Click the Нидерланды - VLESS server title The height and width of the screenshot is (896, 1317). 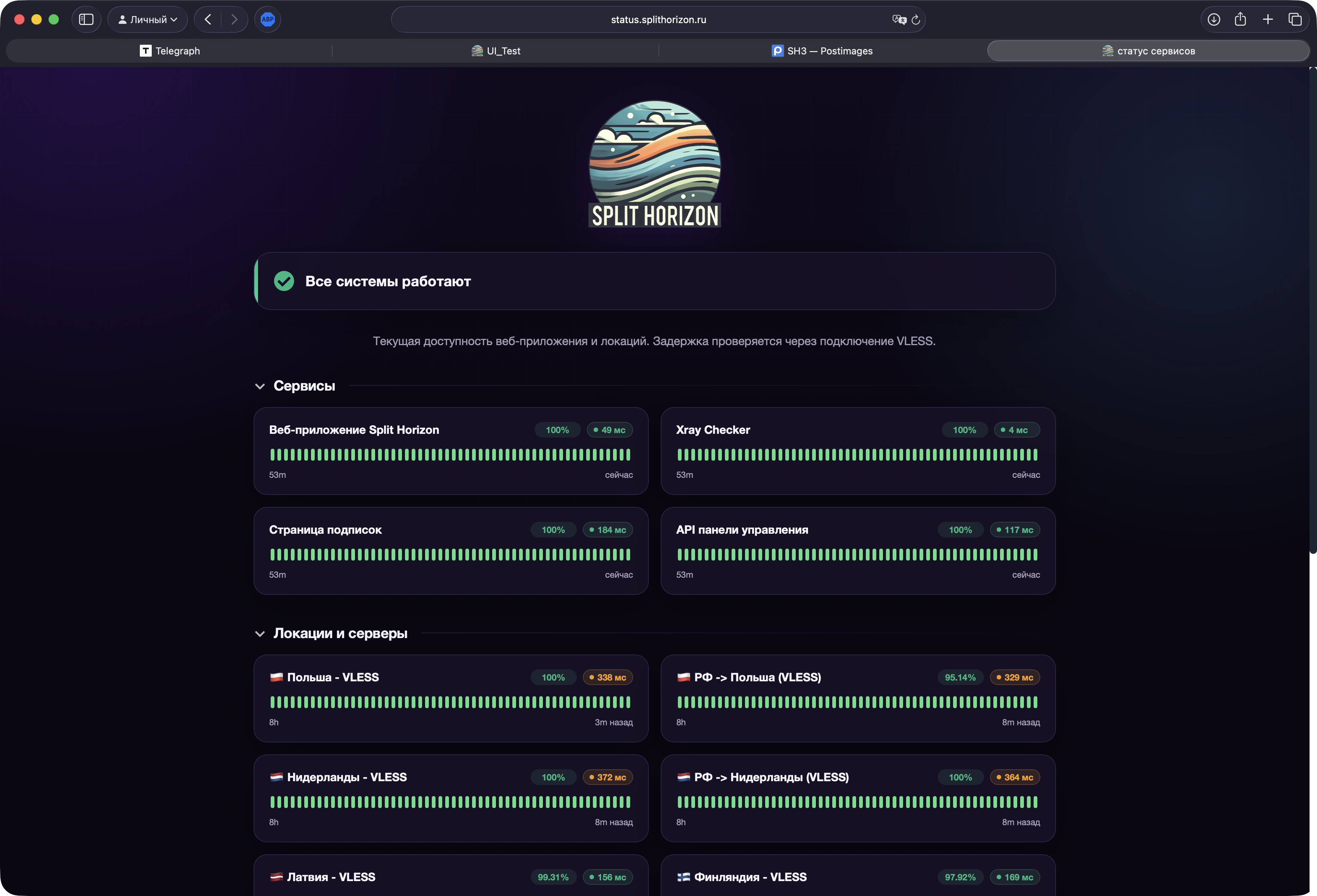[x=347, y=777]
